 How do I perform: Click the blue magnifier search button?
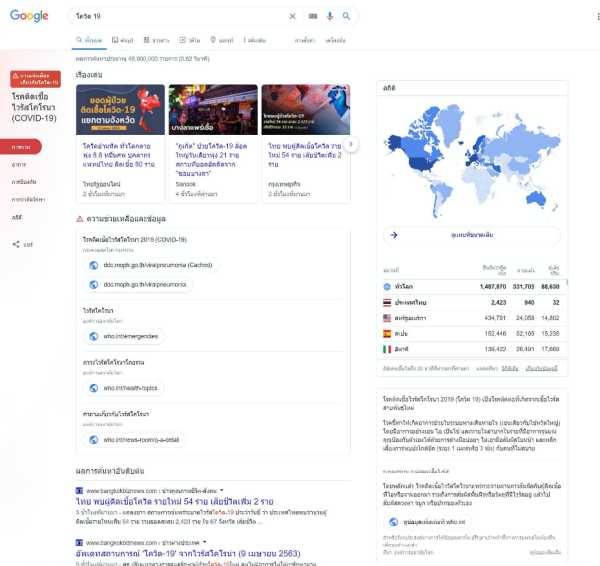coord(346,17)
